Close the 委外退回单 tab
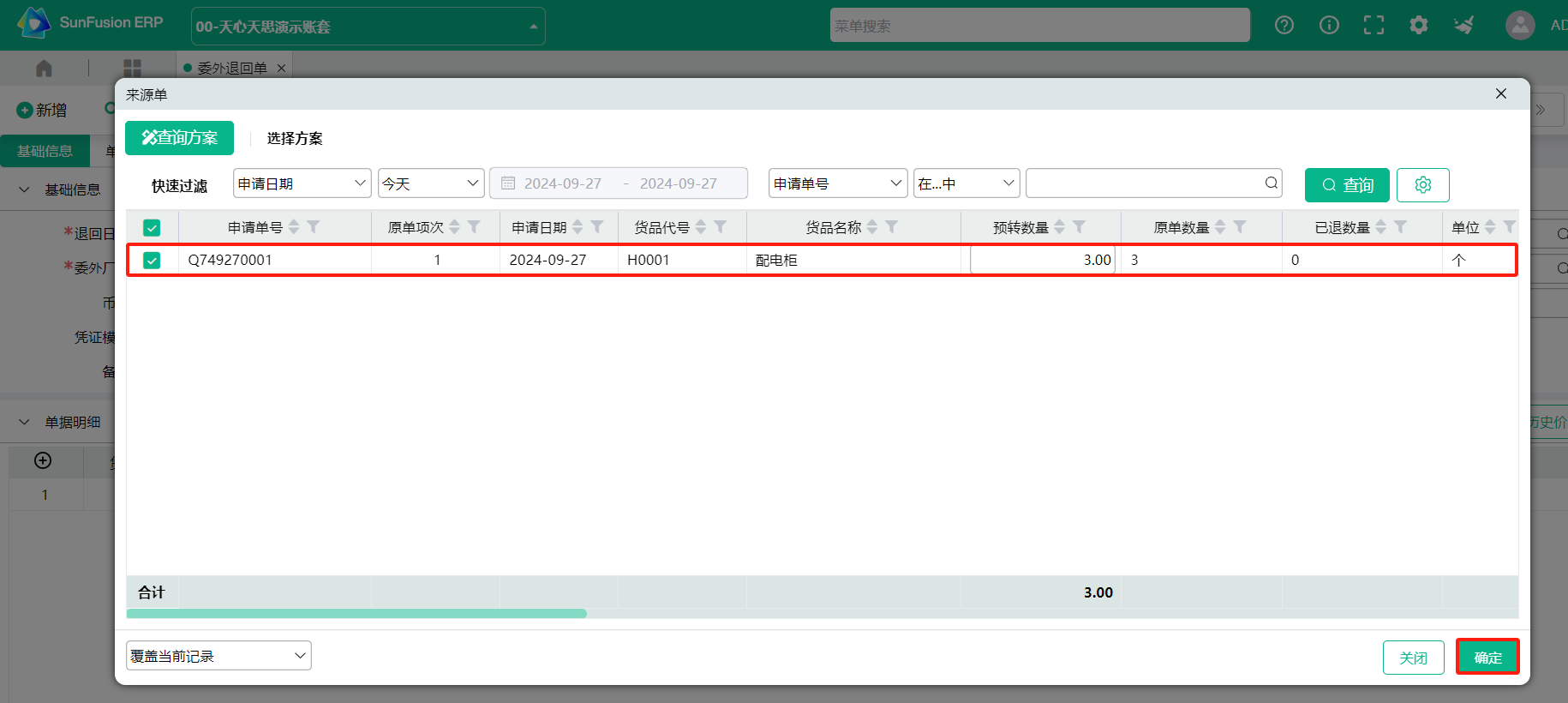Screen dimensions: 1568x703 [281, 68]
